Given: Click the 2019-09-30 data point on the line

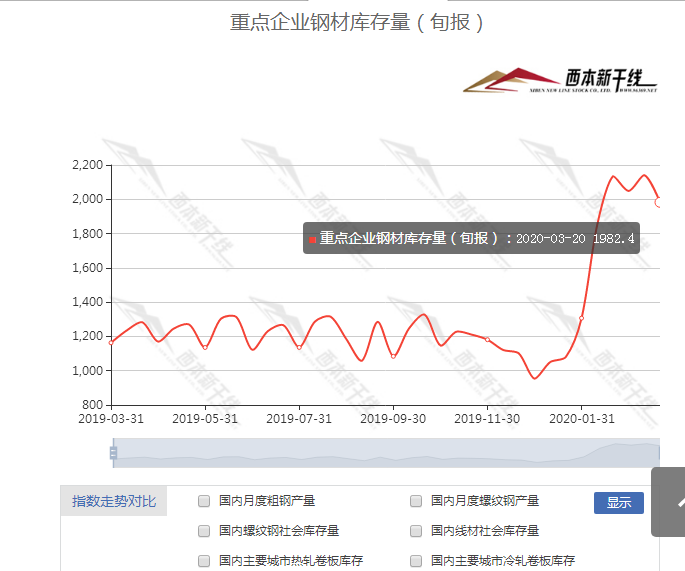Looking at the screenshot, I should [x=393, y=356].
